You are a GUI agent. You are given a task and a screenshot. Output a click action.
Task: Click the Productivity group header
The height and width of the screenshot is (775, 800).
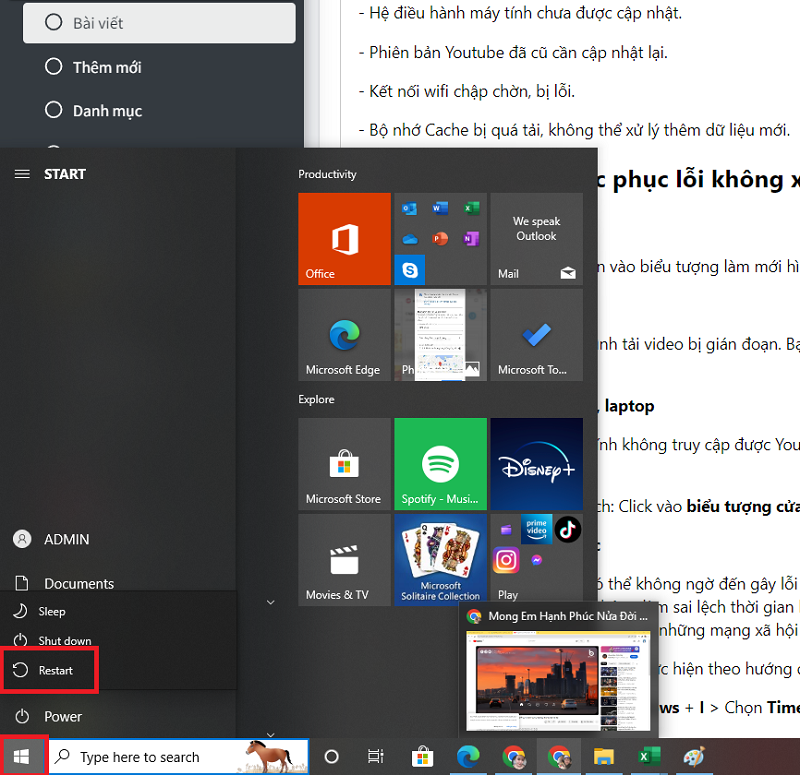(x=327, y=174)
